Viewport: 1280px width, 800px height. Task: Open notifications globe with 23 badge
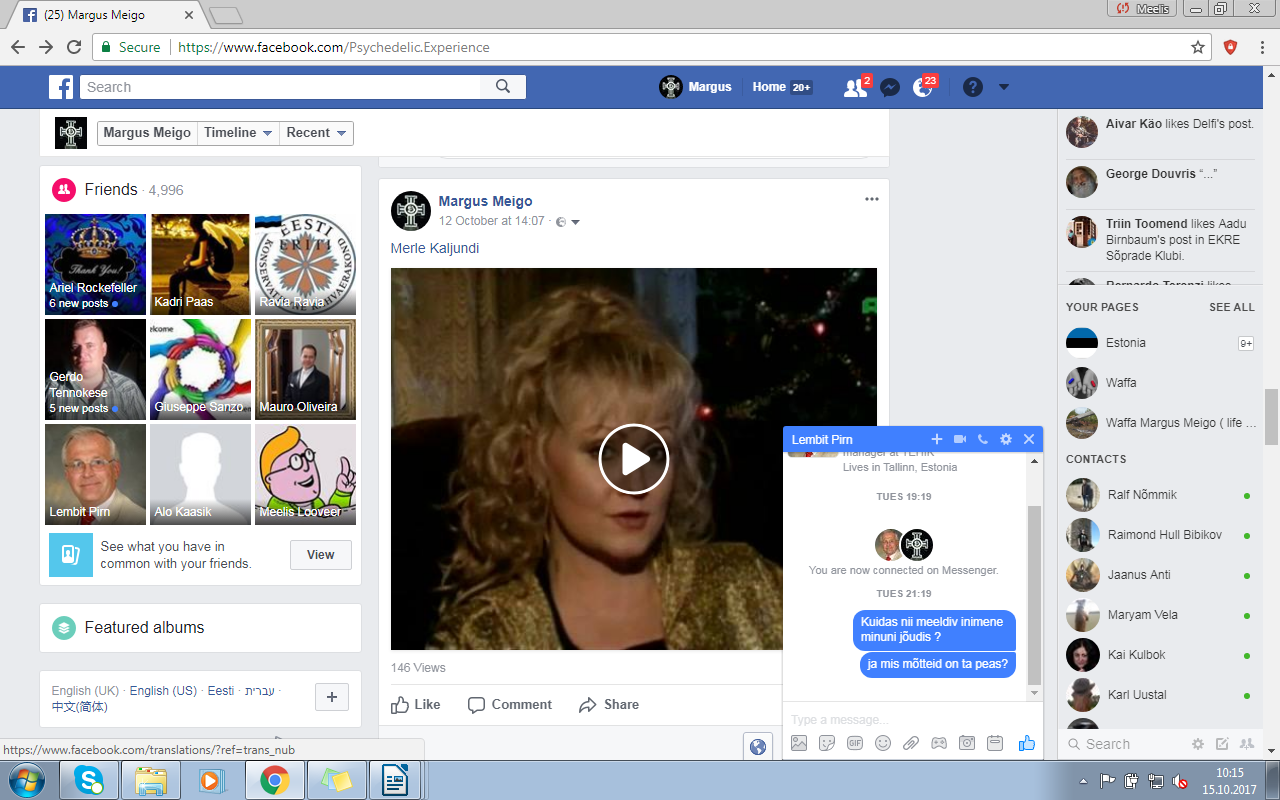point(923,87)
